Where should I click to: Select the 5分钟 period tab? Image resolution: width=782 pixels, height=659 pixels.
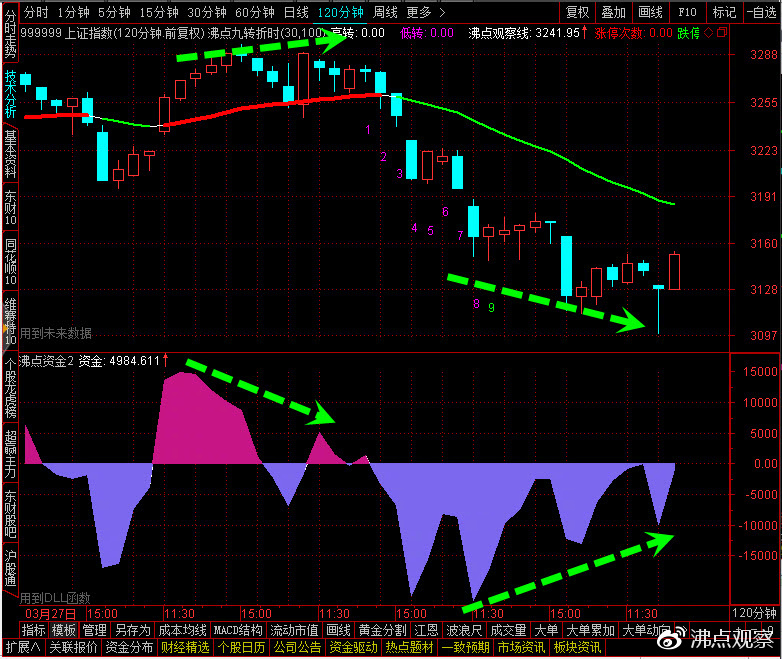[x=114, y=12]
